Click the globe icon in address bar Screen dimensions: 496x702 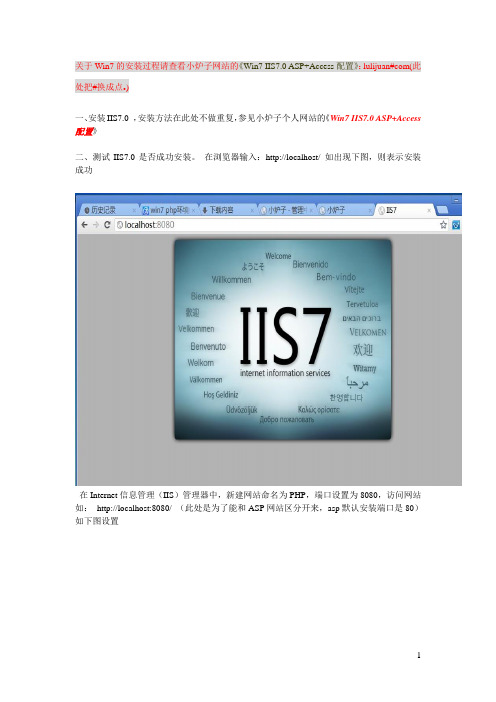120,225
